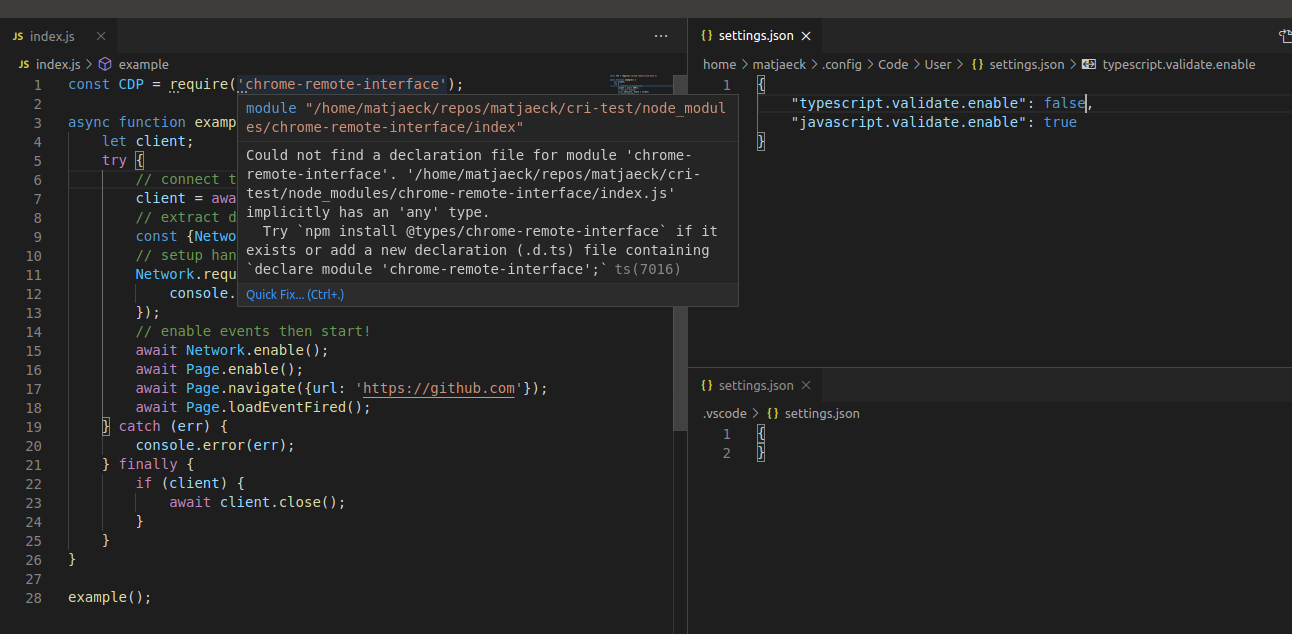Click Quick Fix link in hover tooltip
This screenshot has width=1292, height=634.
[295, 294]
